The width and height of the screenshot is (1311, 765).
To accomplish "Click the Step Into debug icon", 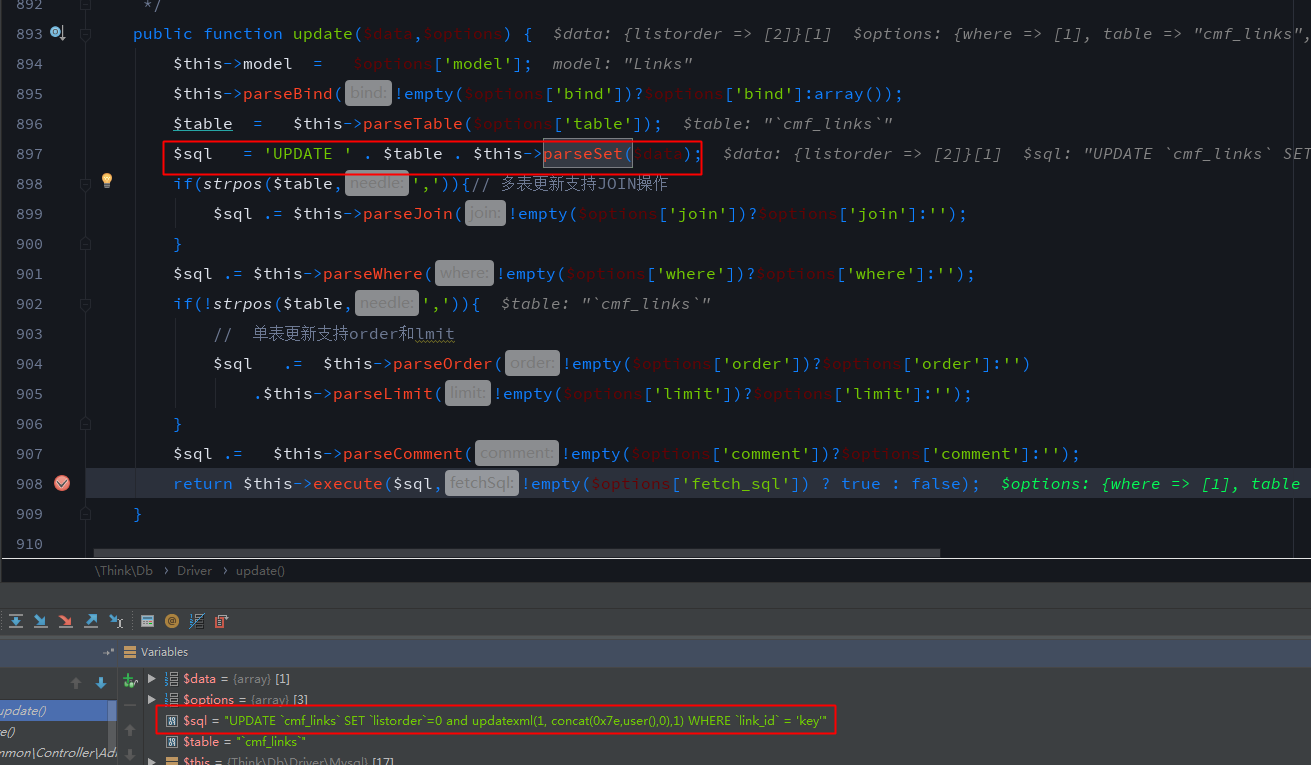I will coord(40,621).
